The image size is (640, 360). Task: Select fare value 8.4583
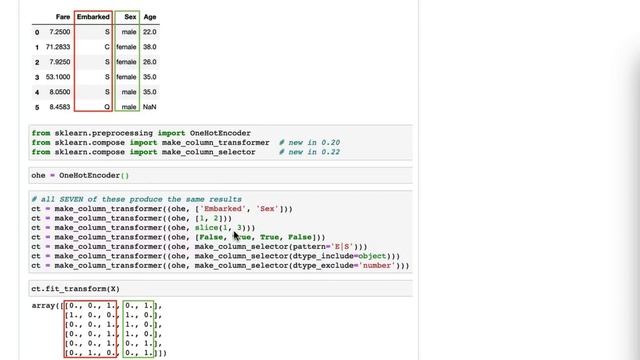[60, 107]
